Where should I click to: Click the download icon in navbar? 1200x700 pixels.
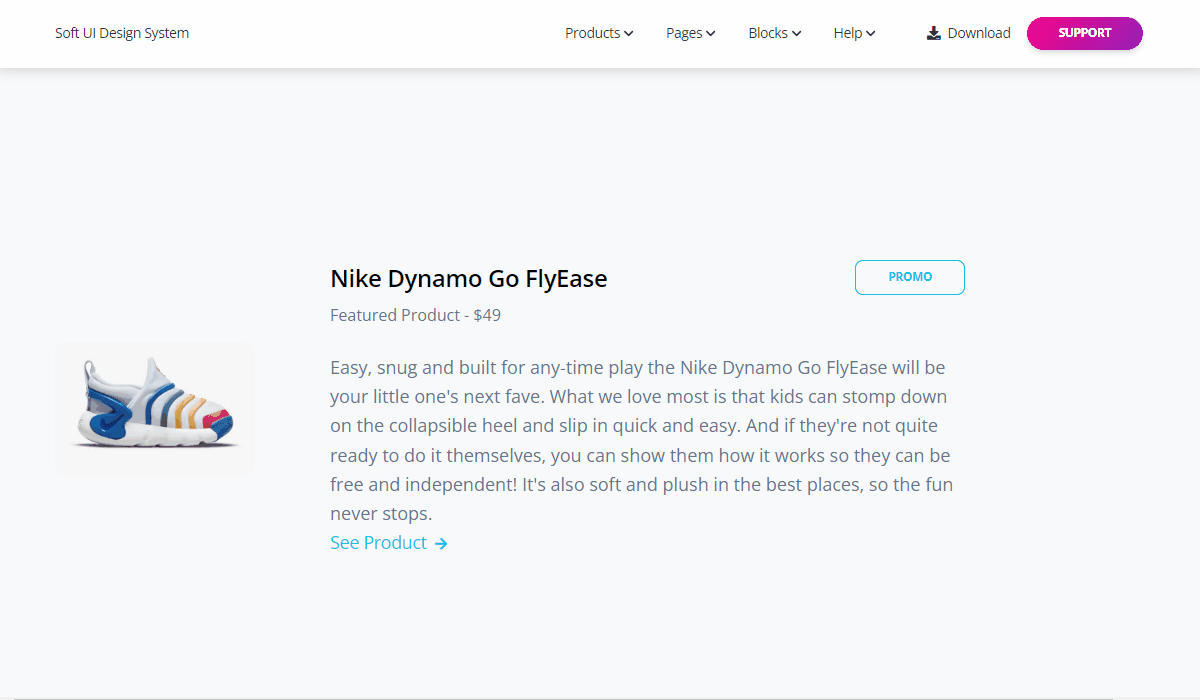(x=934, y=33)
